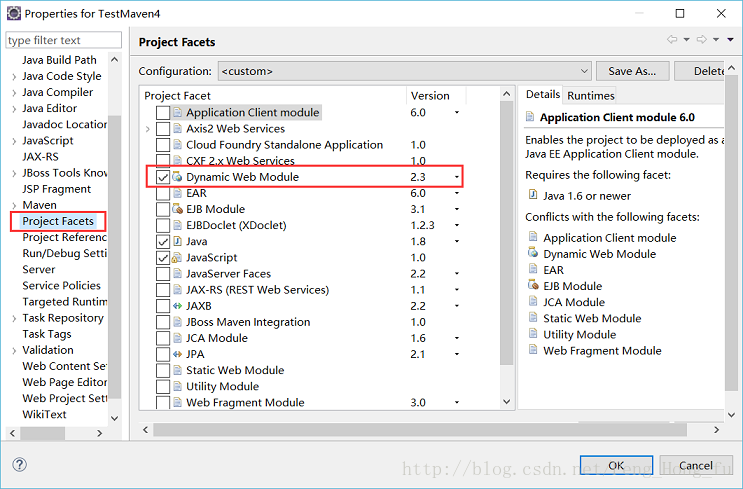Click the JAXB facet arrows icon

[177, 306]
